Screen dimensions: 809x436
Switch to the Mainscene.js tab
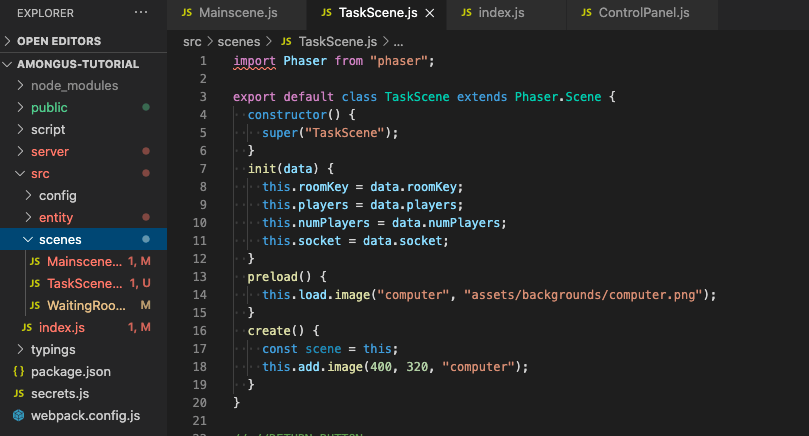point(238,14)
